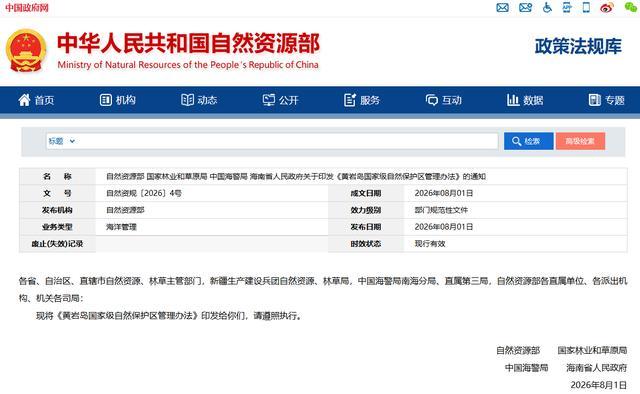Click the monitor icon beside 公开

pyautogui.click(x=269, y=100)
